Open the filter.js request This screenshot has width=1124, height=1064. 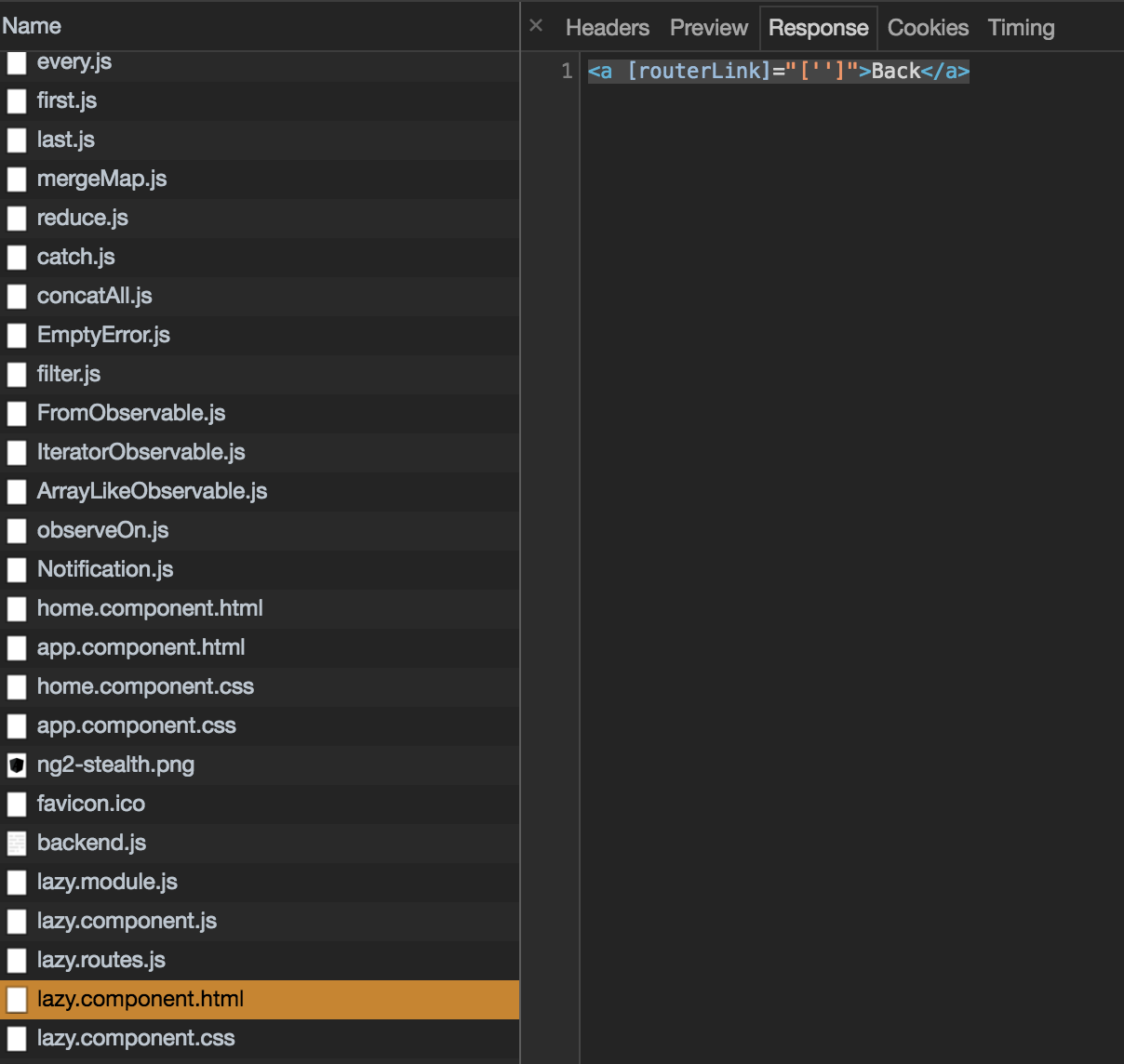pyautogui.click(x=260, y=374)
